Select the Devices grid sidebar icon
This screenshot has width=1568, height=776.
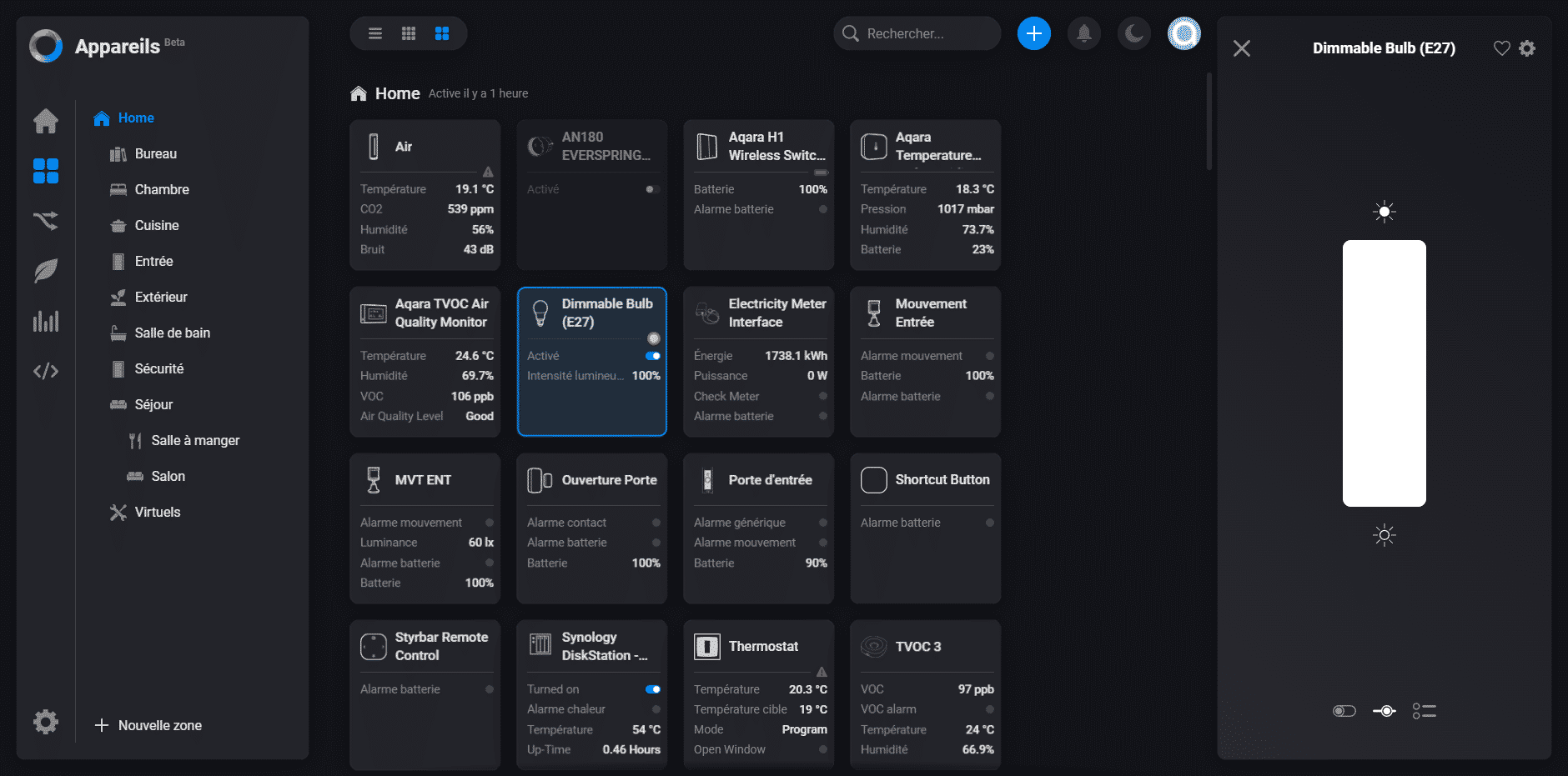pyautogui.click(x=46, y=171)
